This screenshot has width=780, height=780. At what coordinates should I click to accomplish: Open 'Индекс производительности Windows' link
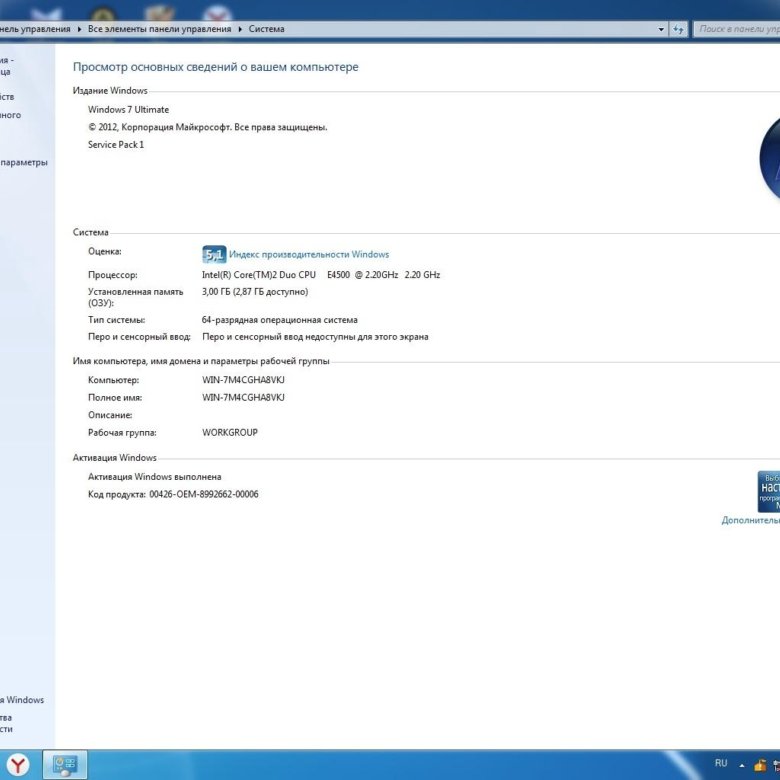[309, 254]
